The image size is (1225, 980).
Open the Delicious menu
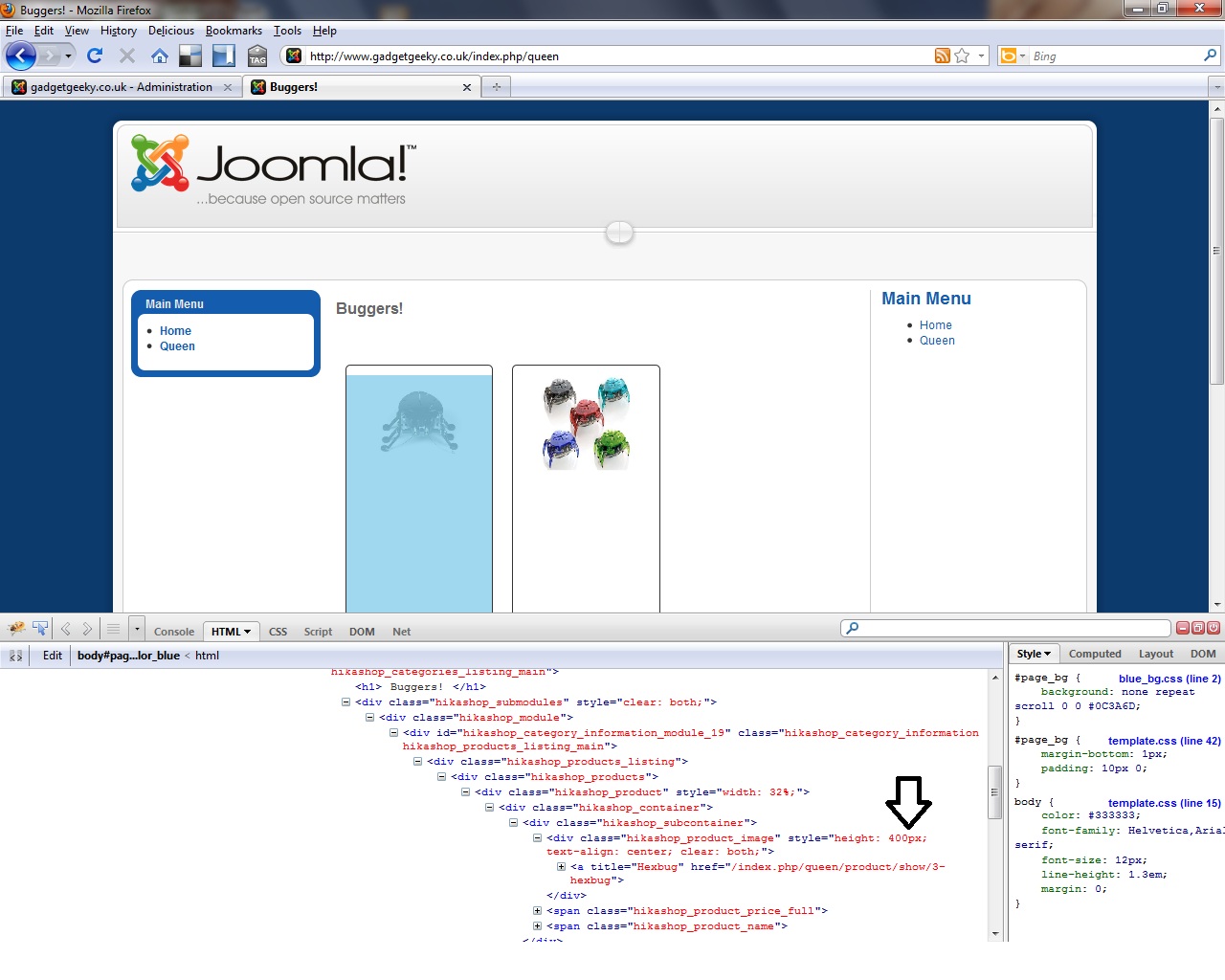[171, 31]
